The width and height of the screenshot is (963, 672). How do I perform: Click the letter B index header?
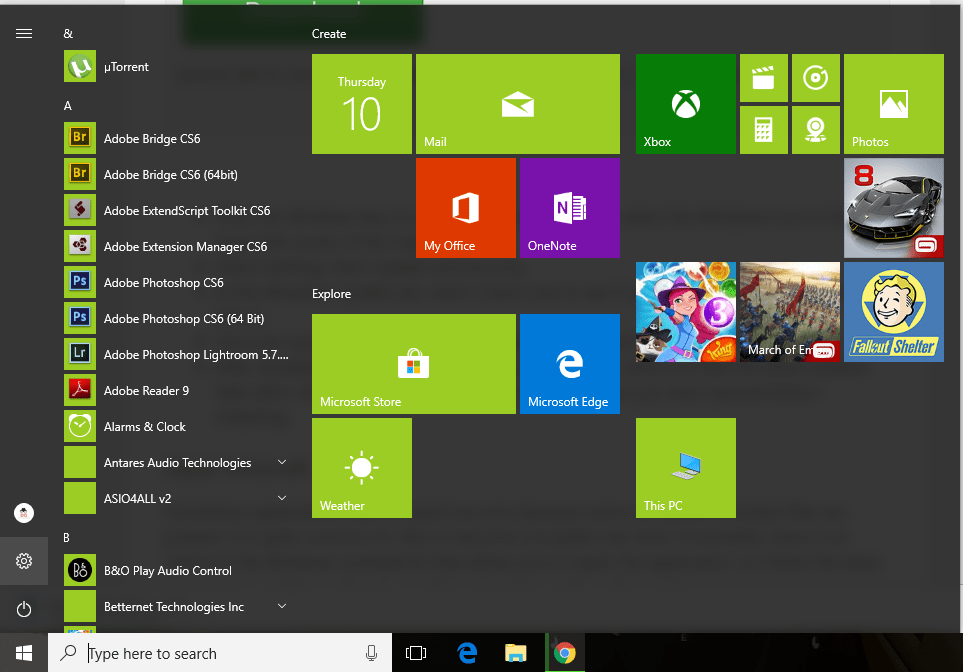pyautogui.click(x=66, y=537)
